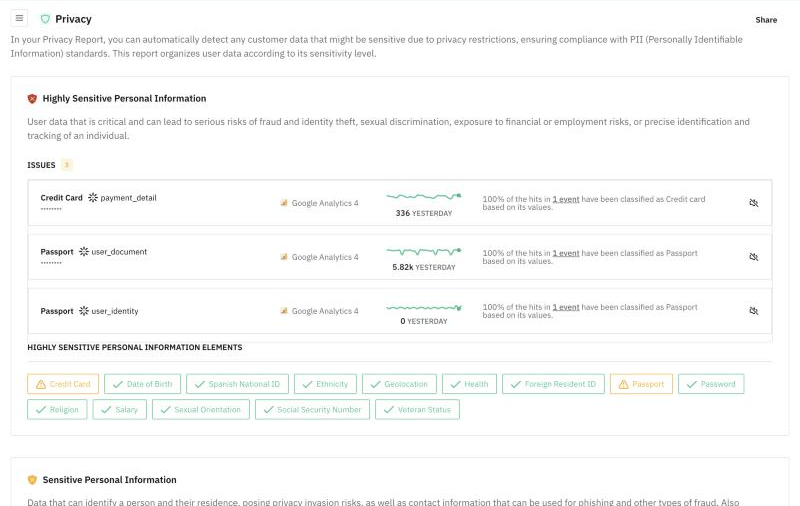800x506 pixels.
Task: Open the 1 event link in user_identity row
Action: point(566,308)
